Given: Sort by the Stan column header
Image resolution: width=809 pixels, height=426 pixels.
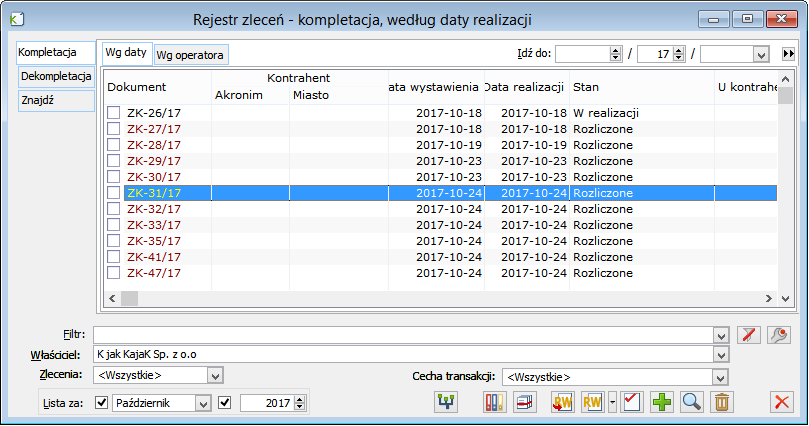Looking at the screenshot, I should click(642, 87).
